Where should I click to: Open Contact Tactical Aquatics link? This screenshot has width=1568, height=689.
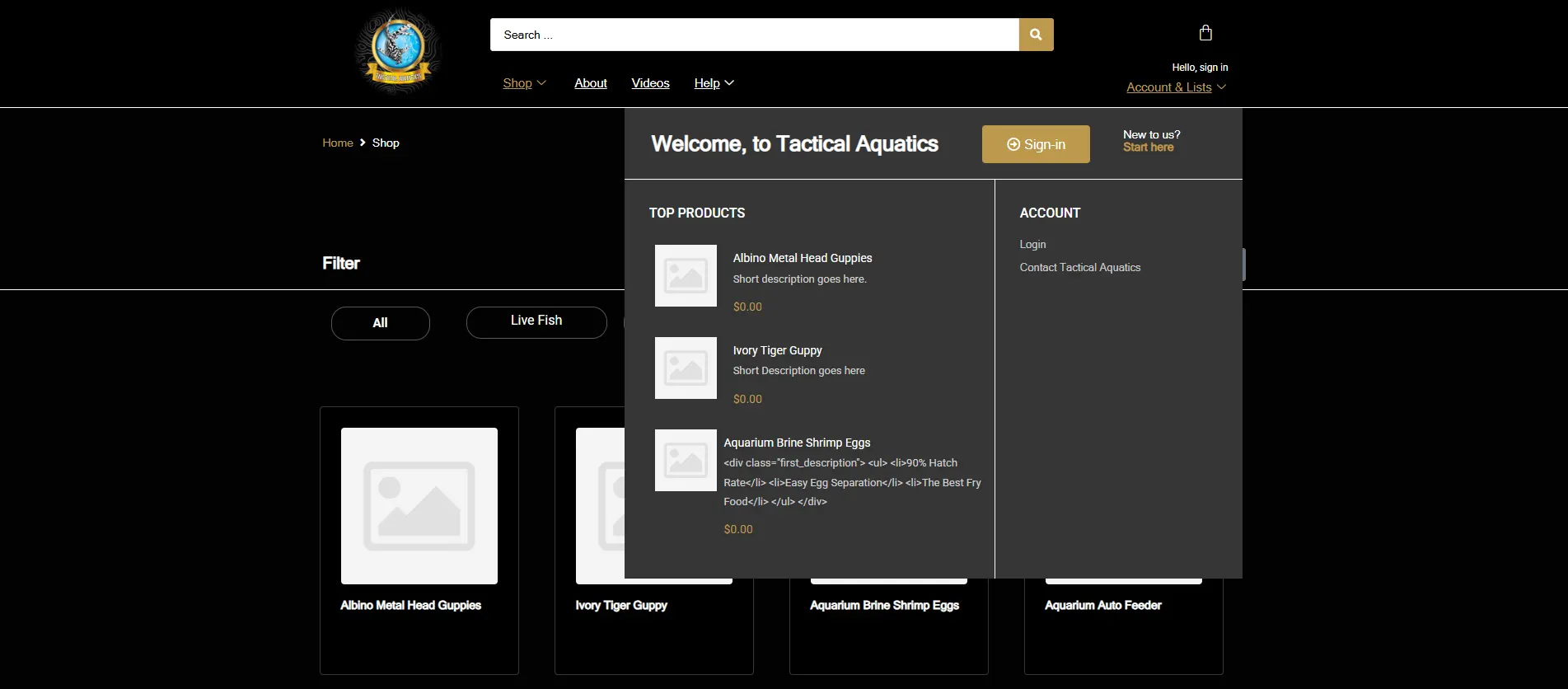1079,268
